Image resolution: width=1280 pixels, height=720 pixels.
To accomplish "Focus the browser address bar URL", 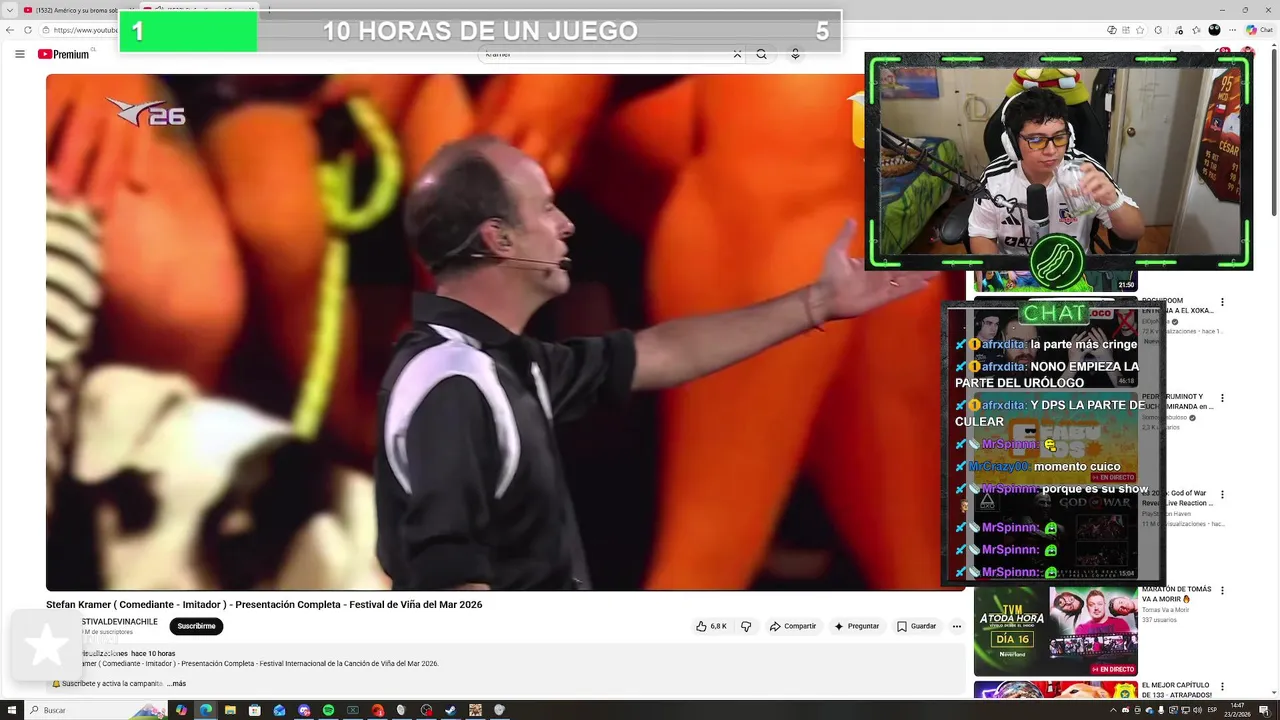I will click(85, 30).
